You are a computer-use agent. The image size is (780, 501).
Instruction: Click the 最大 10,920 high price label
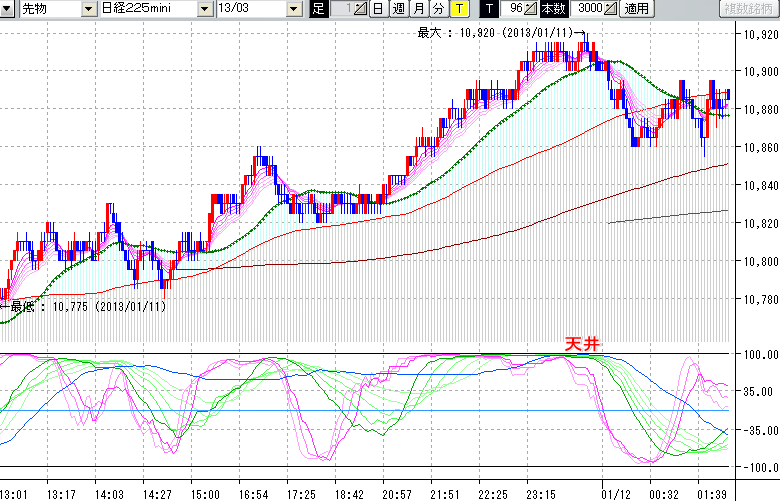[495, 32]
